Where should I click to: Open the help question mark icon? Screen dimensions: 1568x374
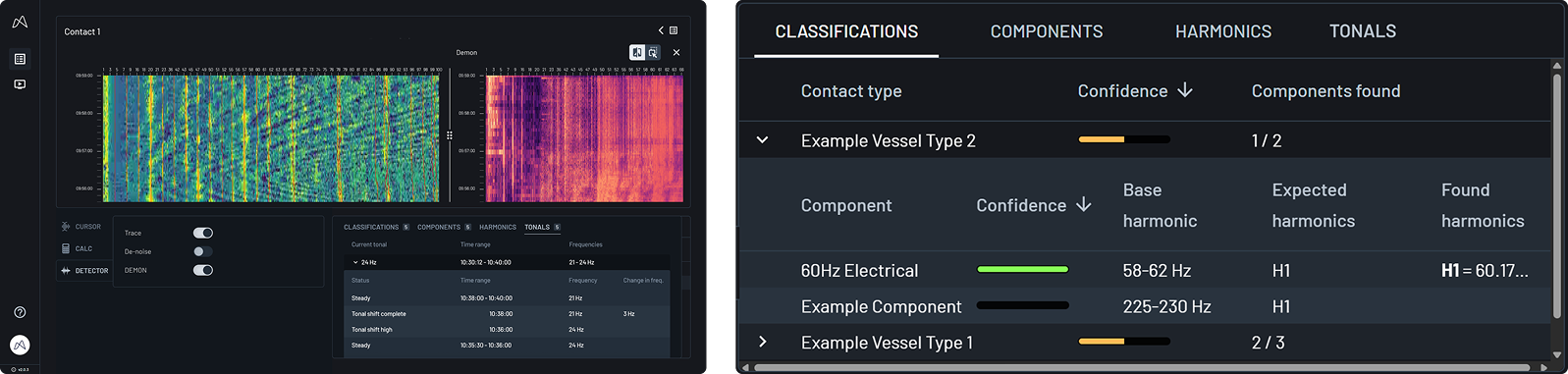pos(20,312)
